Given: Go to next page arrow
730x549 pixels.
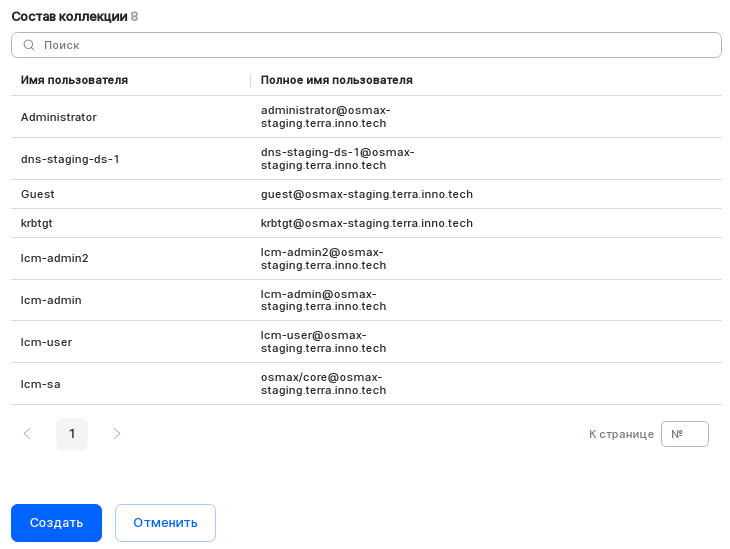Looking at the screenshot, I should pos(117,434).
